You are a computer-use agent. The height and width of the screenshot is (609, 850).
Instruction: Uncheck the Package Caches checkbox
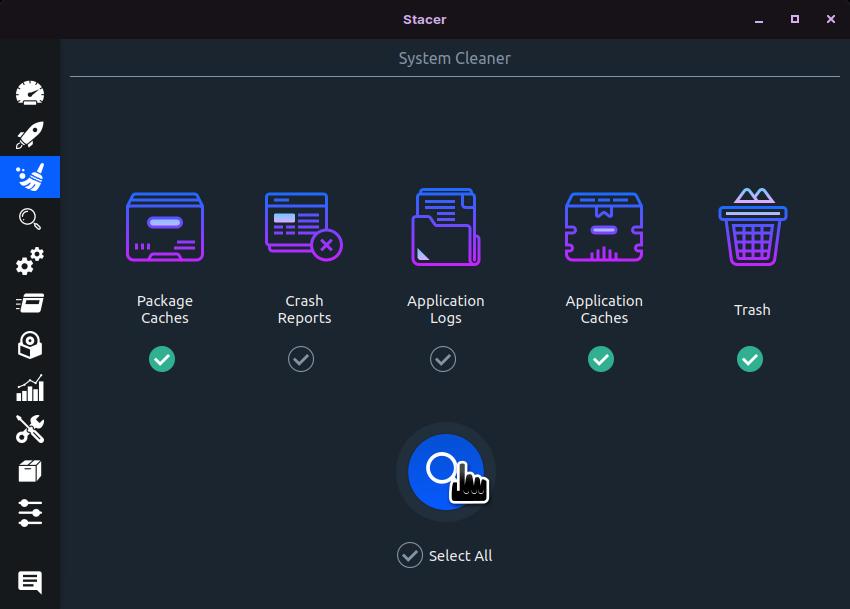[x=162, y=359]
